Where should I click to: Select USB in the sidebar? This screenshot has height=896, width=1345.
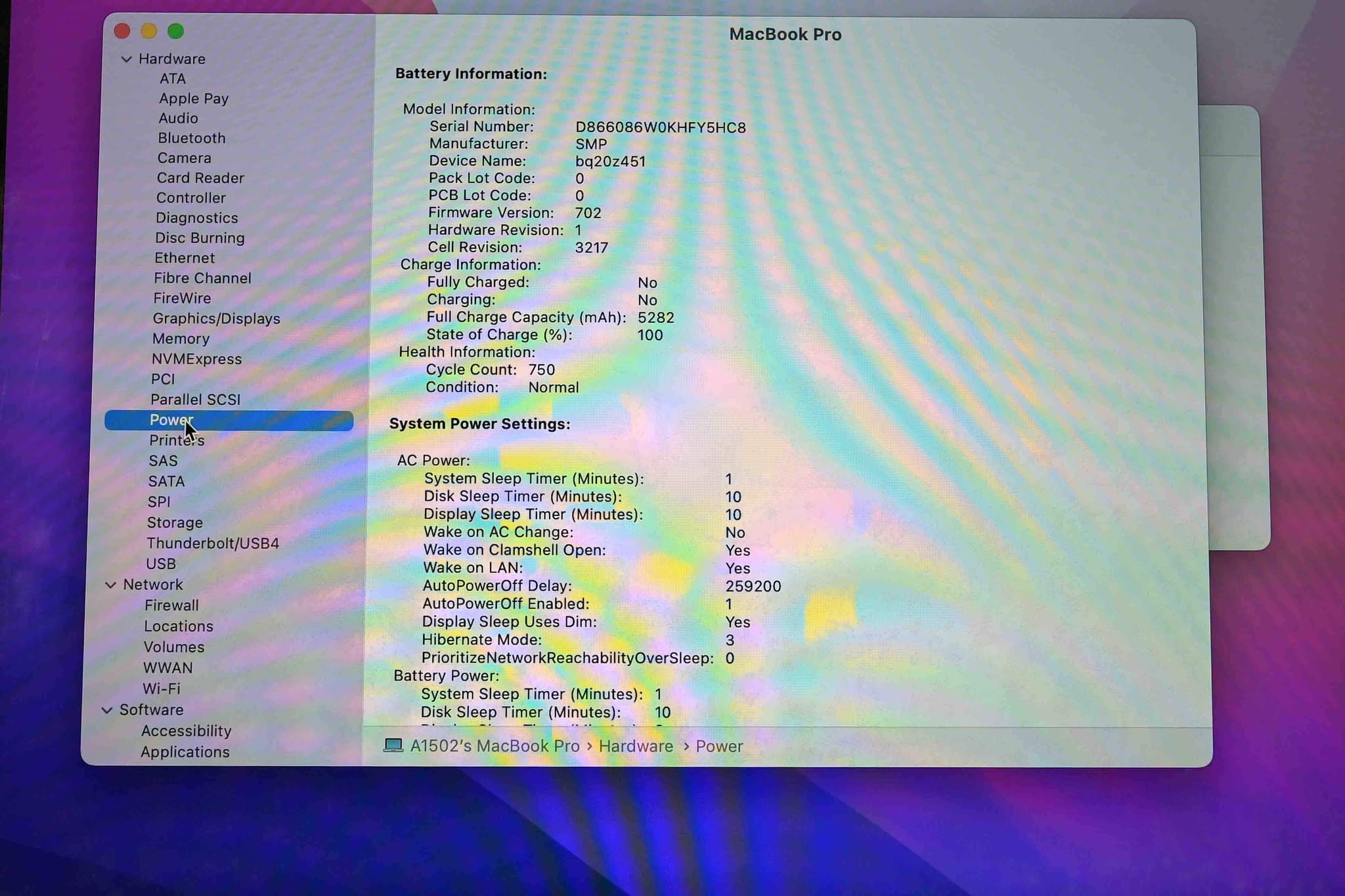point(161,564)
